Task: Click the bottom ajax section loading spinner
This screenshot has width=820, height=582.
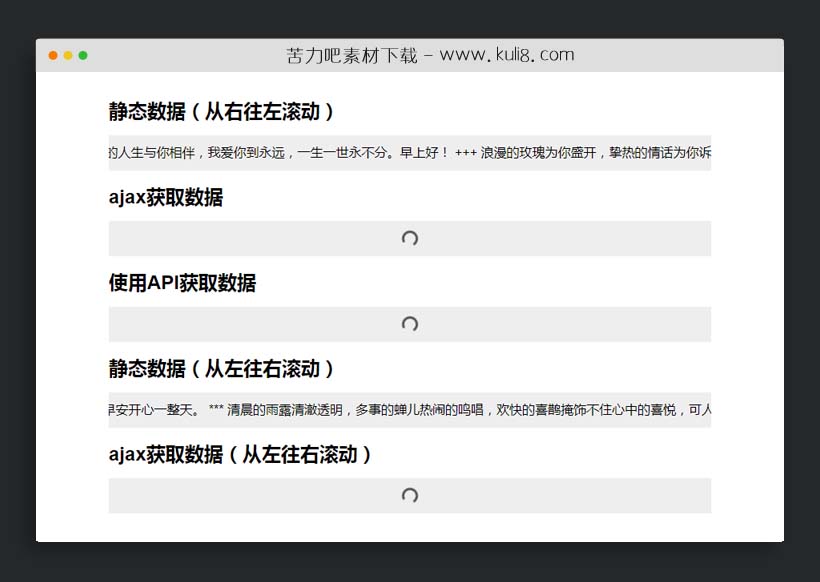Action: (x=409, y=495)
